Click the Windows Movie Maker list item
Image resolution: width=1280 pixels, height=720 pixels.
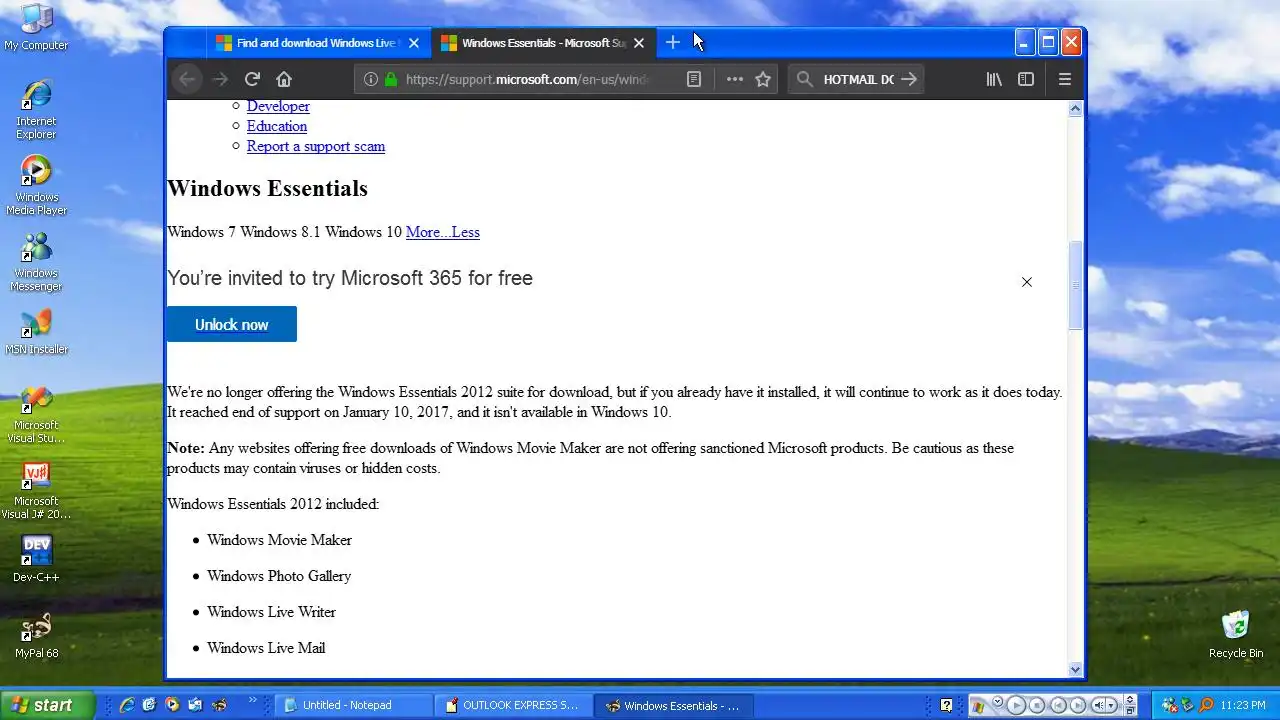279,540
